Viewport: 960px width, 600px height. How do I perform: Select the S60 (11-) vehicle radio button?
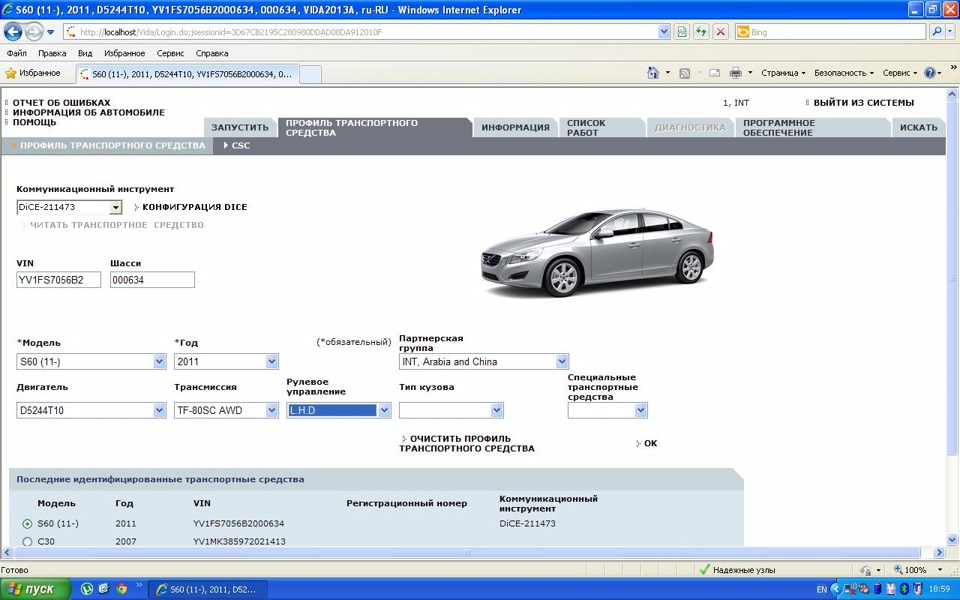27,524
